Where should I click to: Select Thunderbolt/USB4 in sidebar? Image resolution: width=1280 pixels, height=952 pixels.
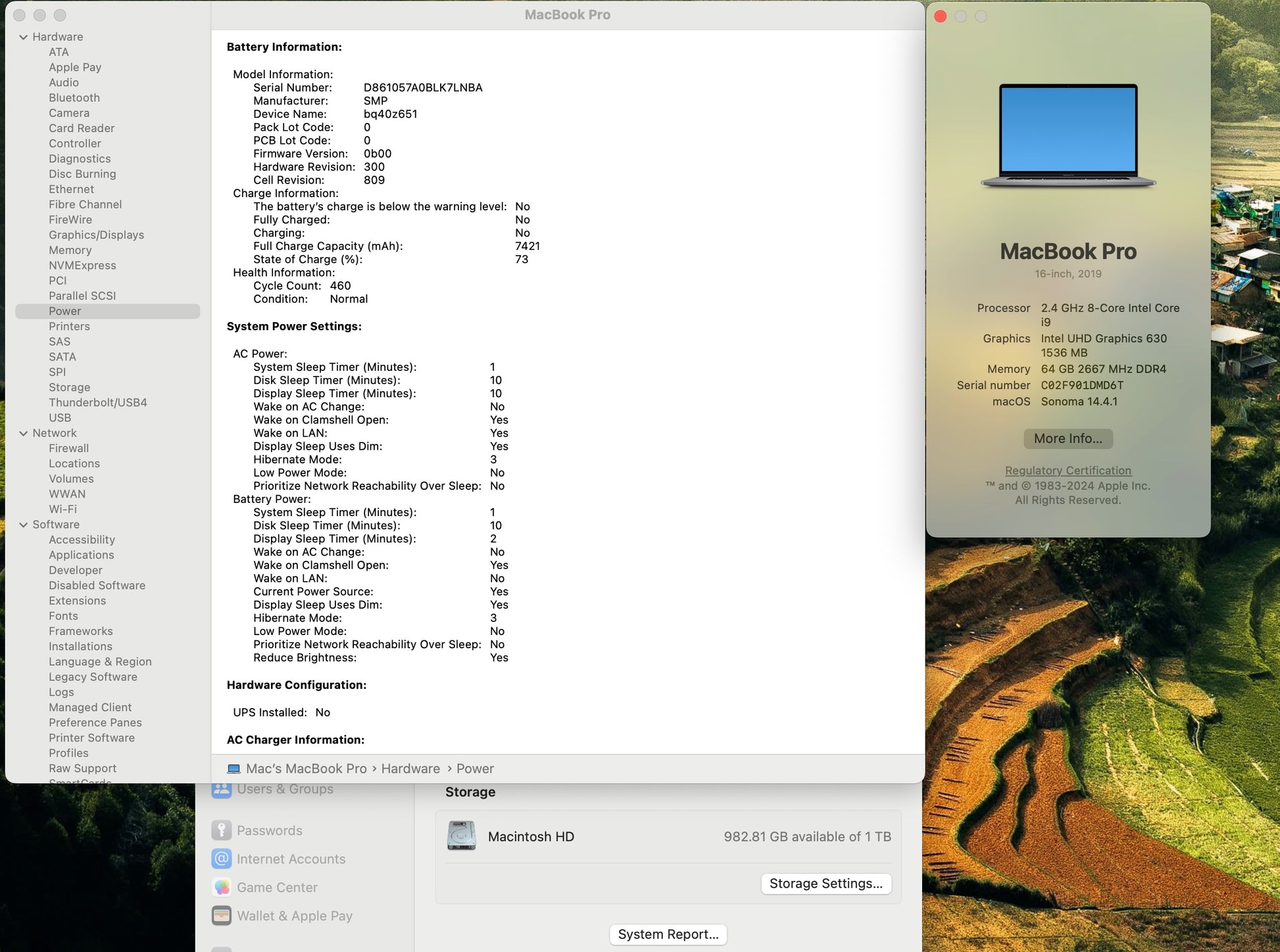(97, 402)
